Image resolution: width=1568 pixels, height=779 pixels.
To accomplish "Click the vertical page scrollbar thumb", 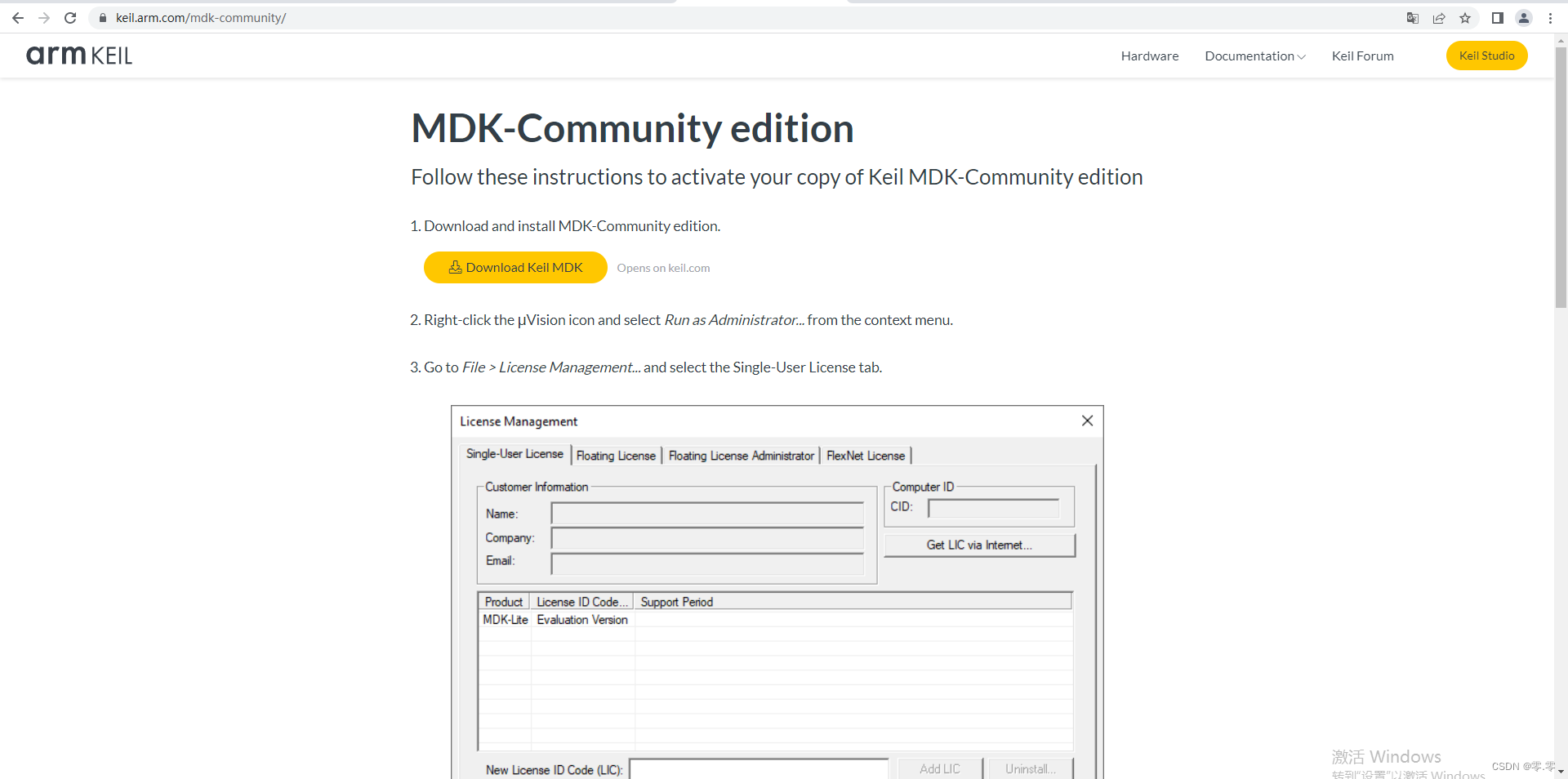I will click(x=1561, y=177).
